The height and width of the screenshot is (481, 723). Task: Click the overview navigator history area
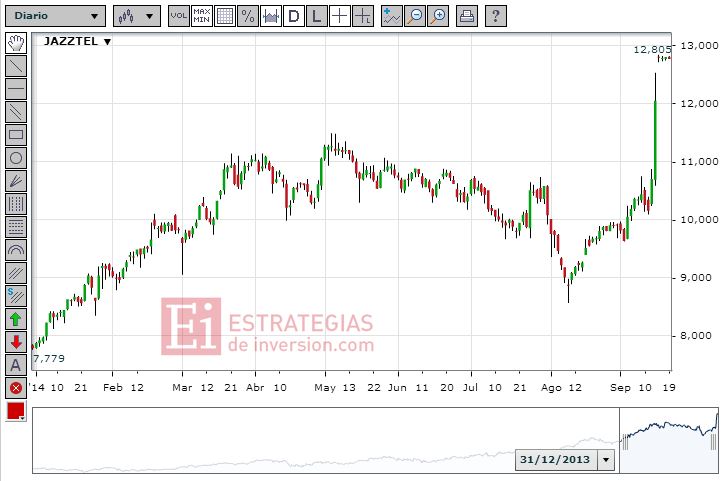[x=326, y=440]
